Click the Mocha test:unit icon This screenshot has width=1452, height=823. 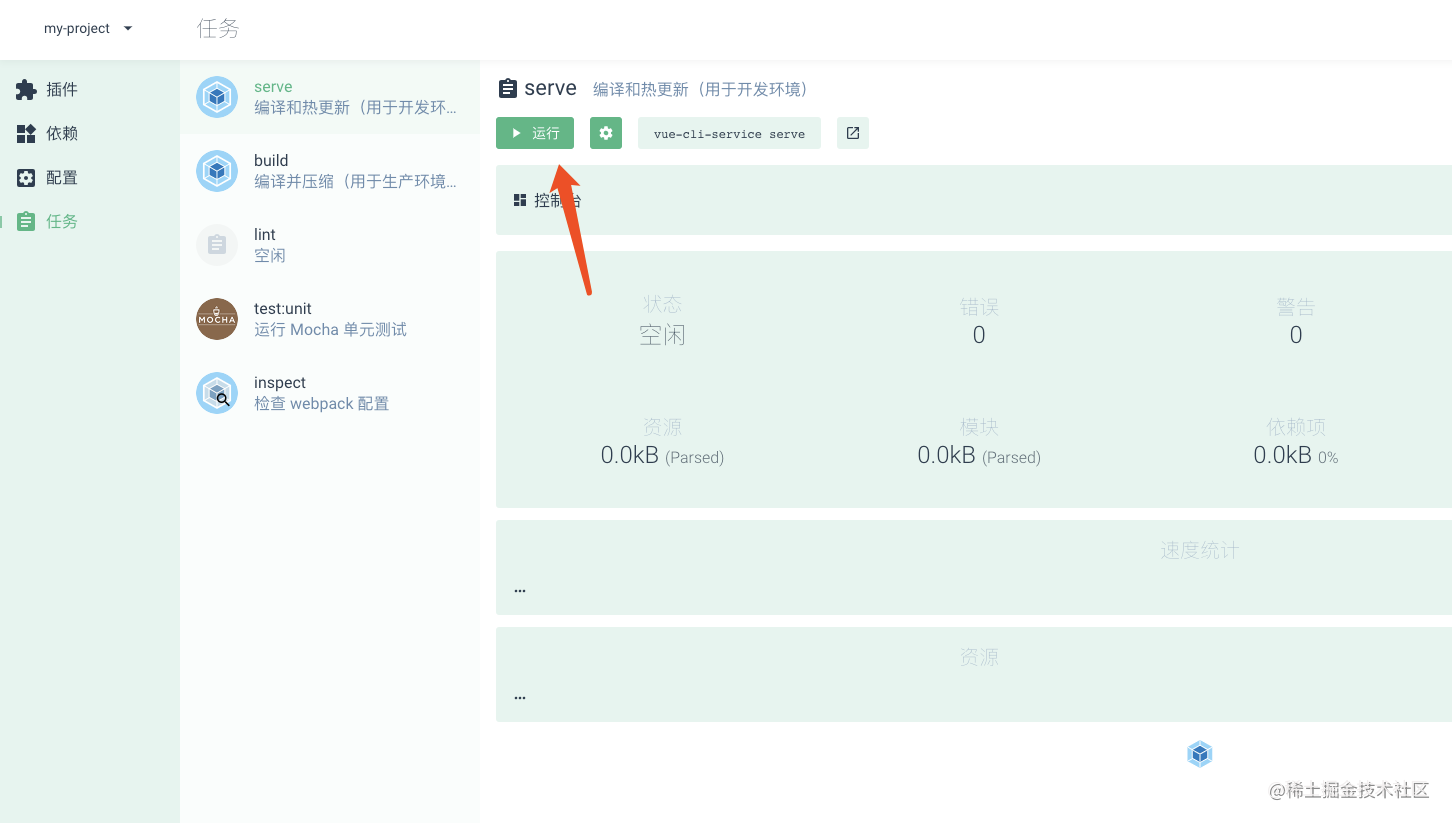point(217,319)
